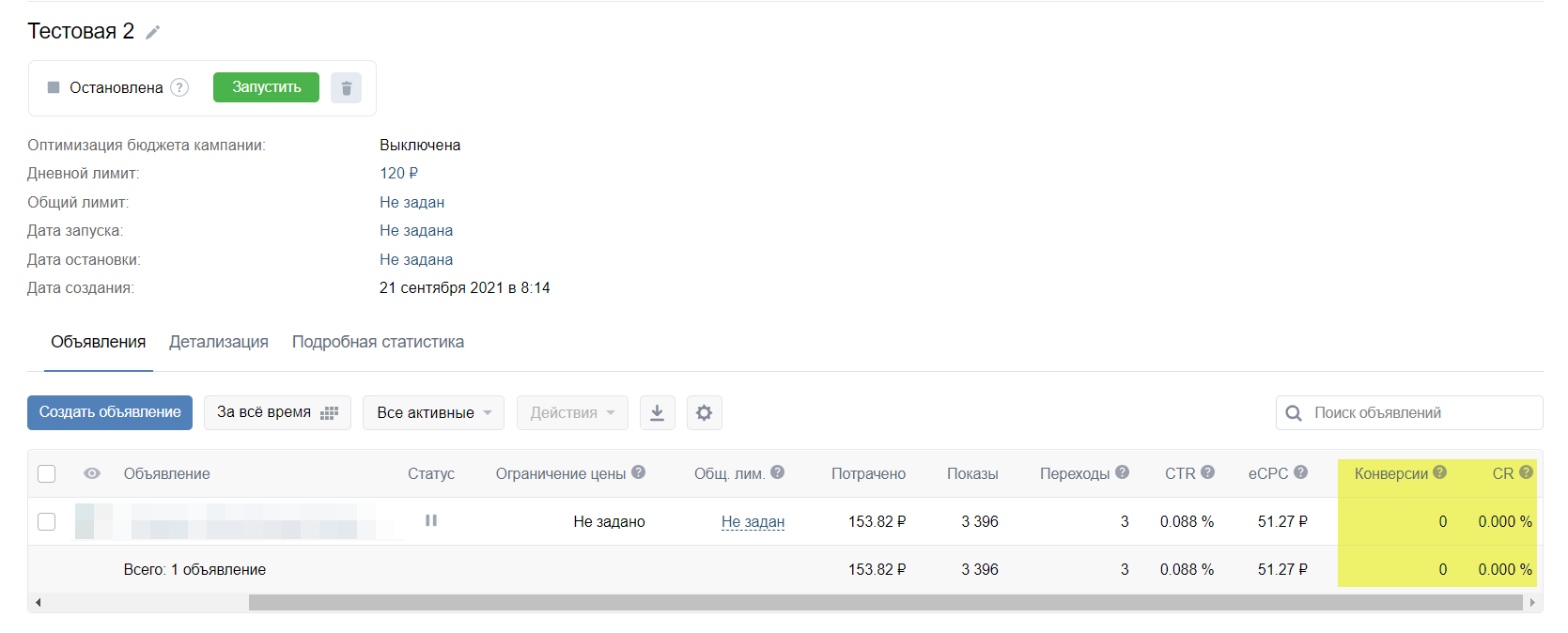Image resolution: width=1568 pixels, height=633 pixels.
Task: Open the Подробная статистика tab
Action: [x=378, y=342]
